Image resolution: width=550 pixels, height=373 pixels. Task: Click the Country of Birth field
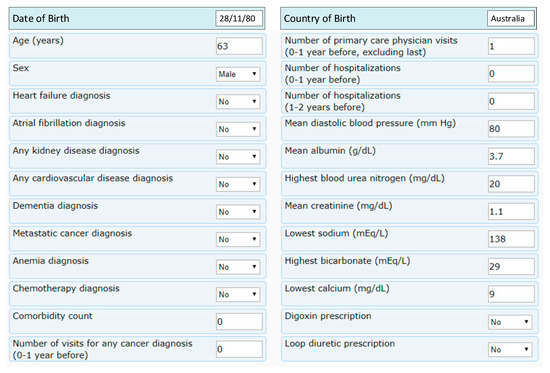pyautogui.click(x=511, y=19)
